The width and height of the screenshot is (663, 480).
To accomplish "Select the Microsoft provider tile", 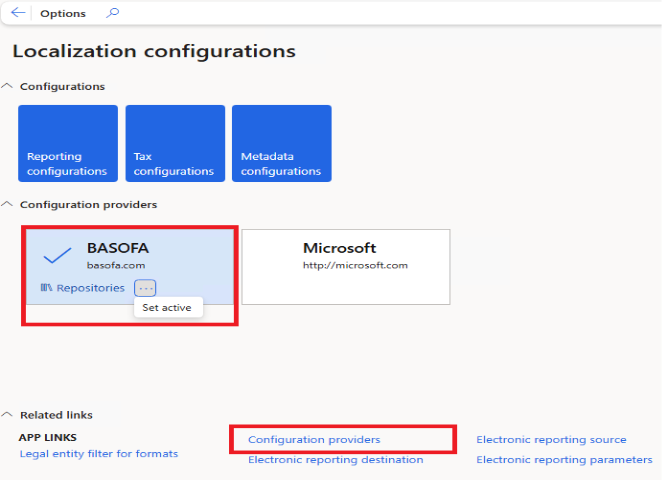I will (345, 266).
